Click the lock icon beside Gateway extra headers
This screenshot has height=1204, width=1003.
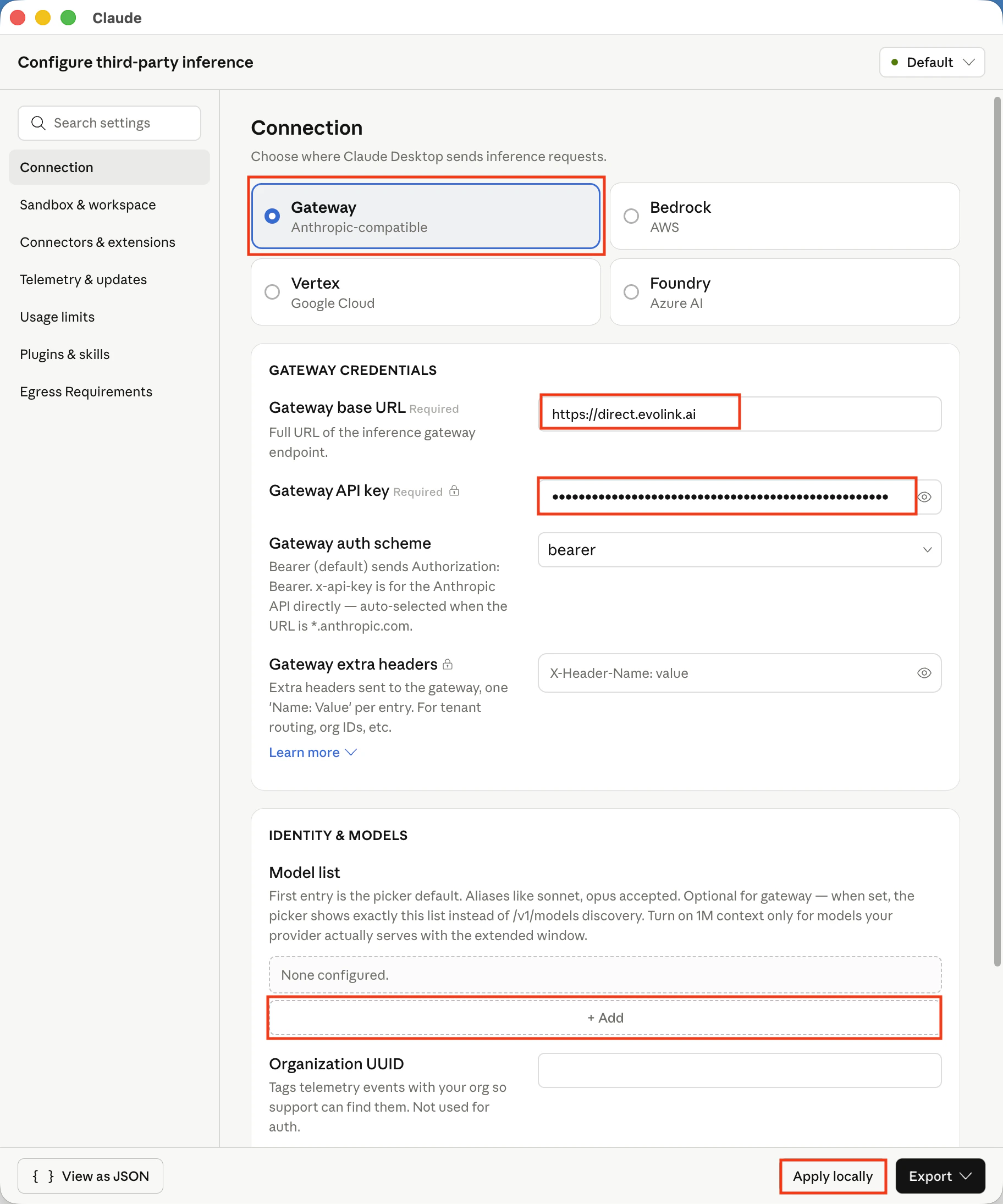(x=448, y=664)
